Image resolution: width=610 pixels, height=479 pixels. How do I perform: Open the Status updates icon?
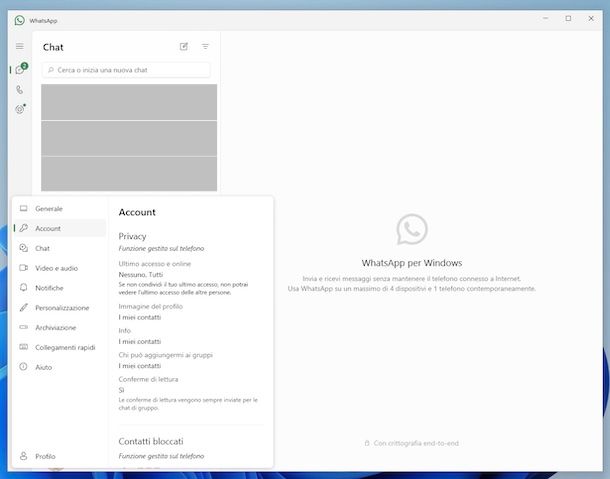(x=20, y=109)
